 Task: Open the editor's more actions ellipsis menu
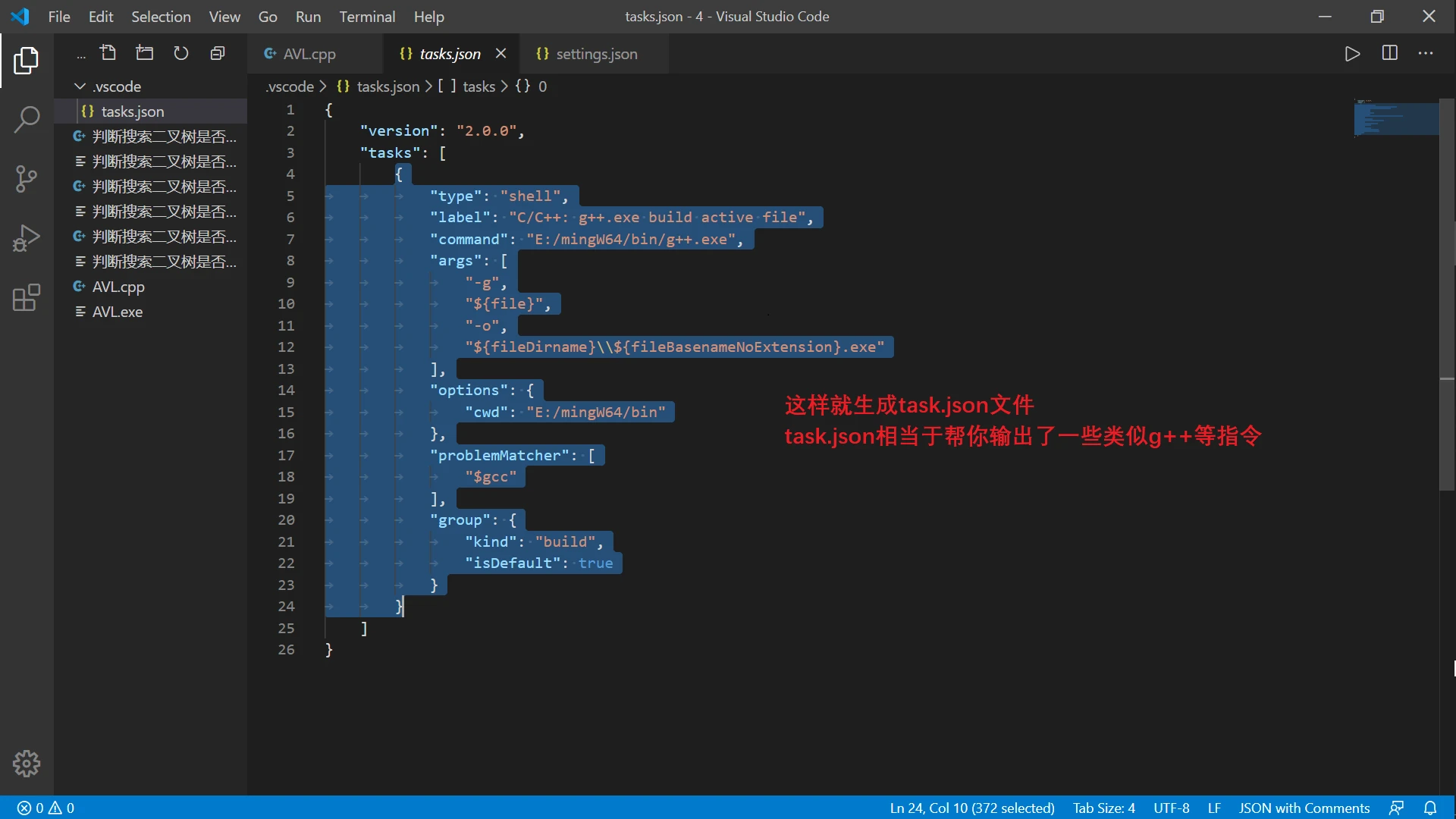click(x=1426, y=53)
